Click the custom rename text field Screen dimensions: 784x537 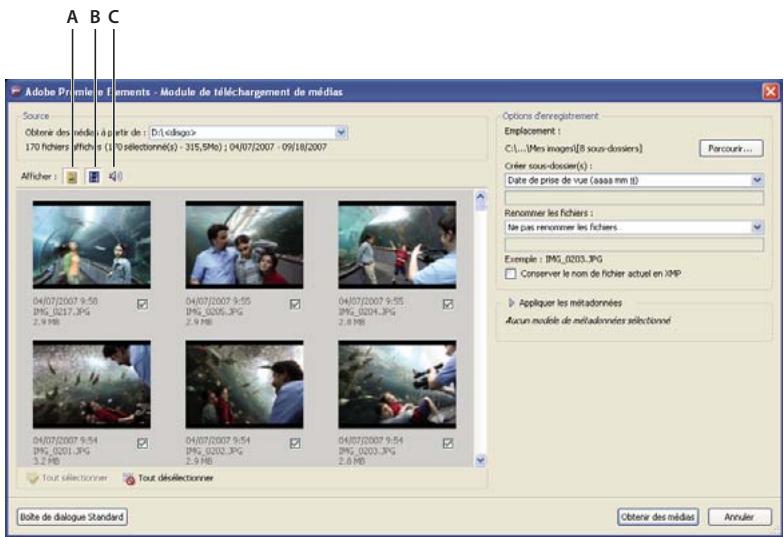(634, 244)
